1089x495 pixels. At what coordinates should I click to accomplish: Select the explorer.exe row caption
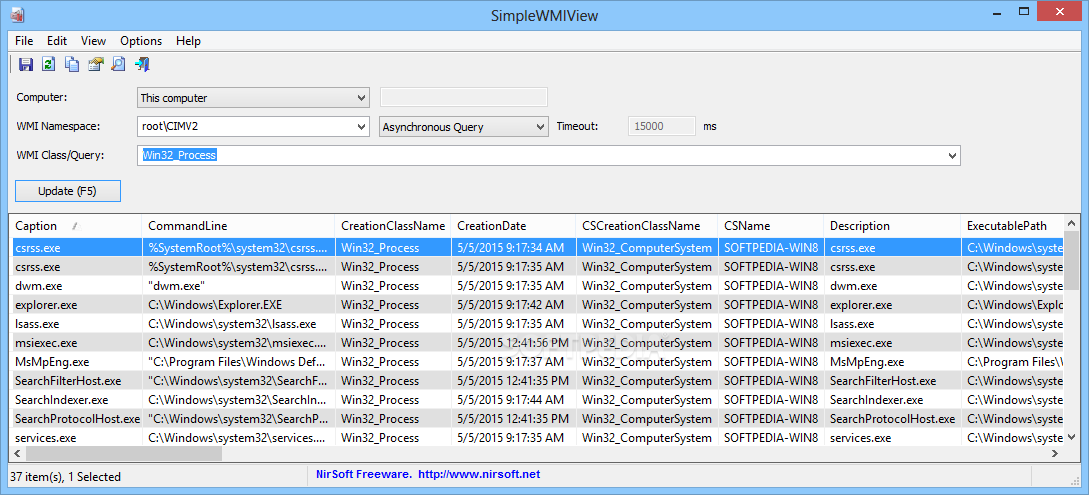(46, 305)
